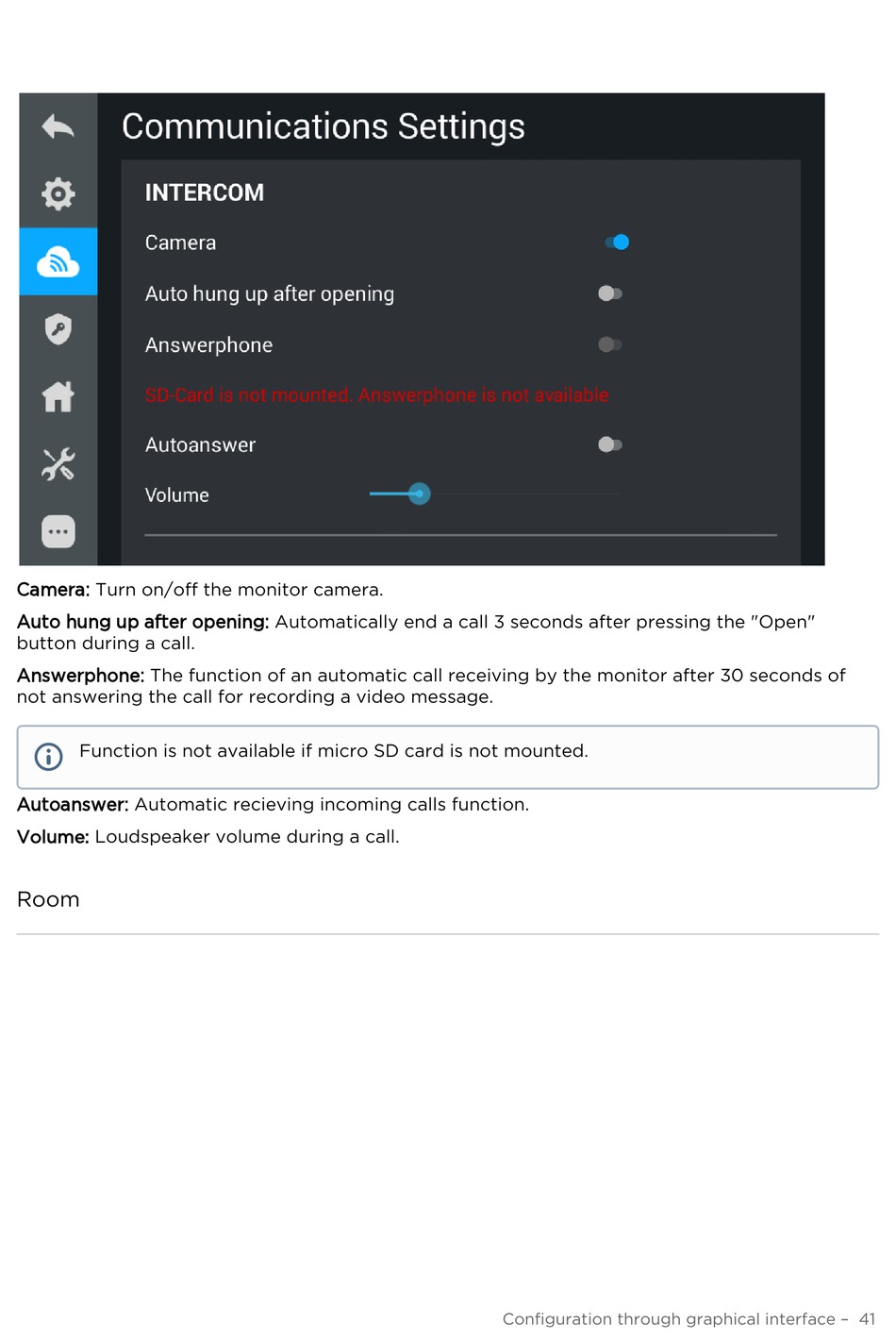Open the wrench and screwdriver tools icon
Image resolution: width=896 pixels, height=1339 pixels.
tap(58, 463)
